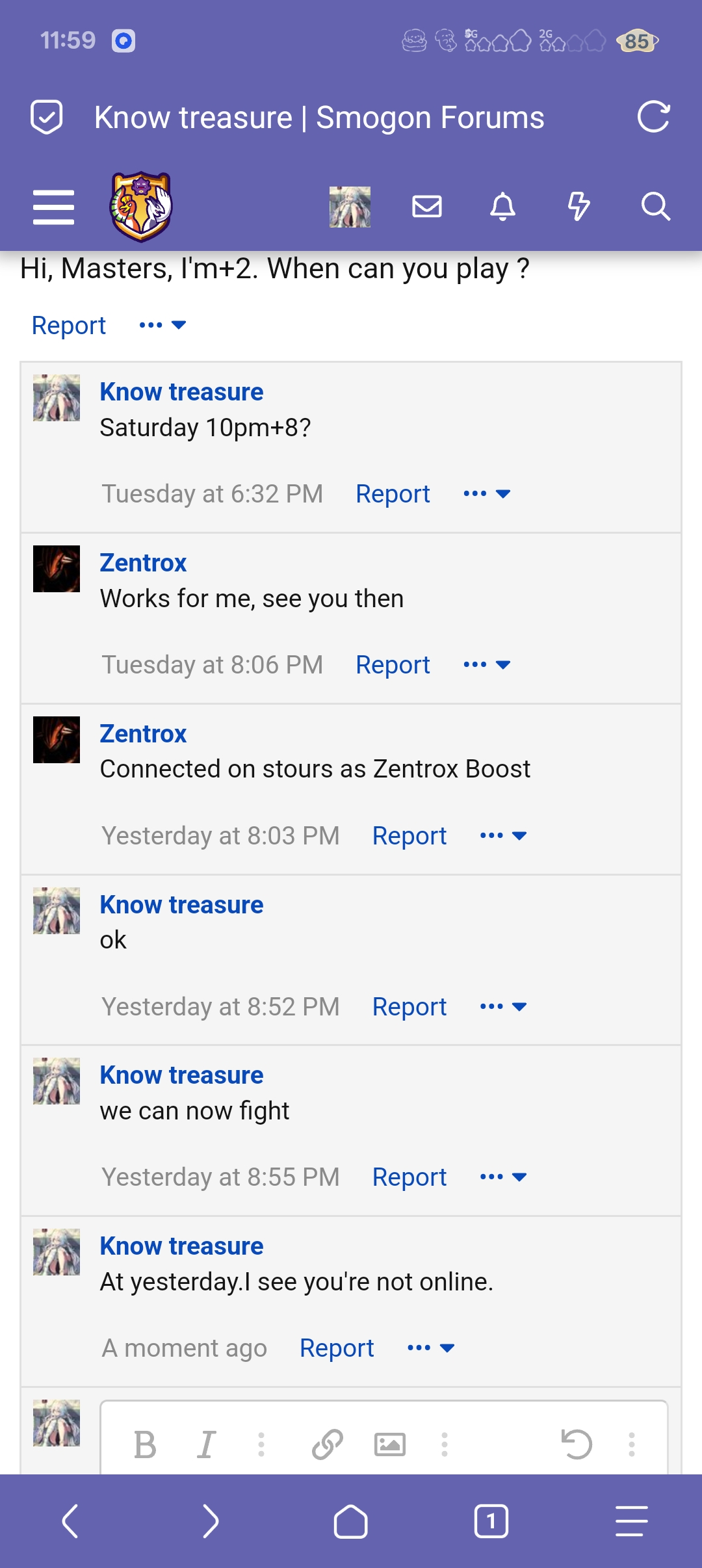Open the browser menu in bottom bar
Viewport: 702px width, 1568px height.
pos(631,1521)
